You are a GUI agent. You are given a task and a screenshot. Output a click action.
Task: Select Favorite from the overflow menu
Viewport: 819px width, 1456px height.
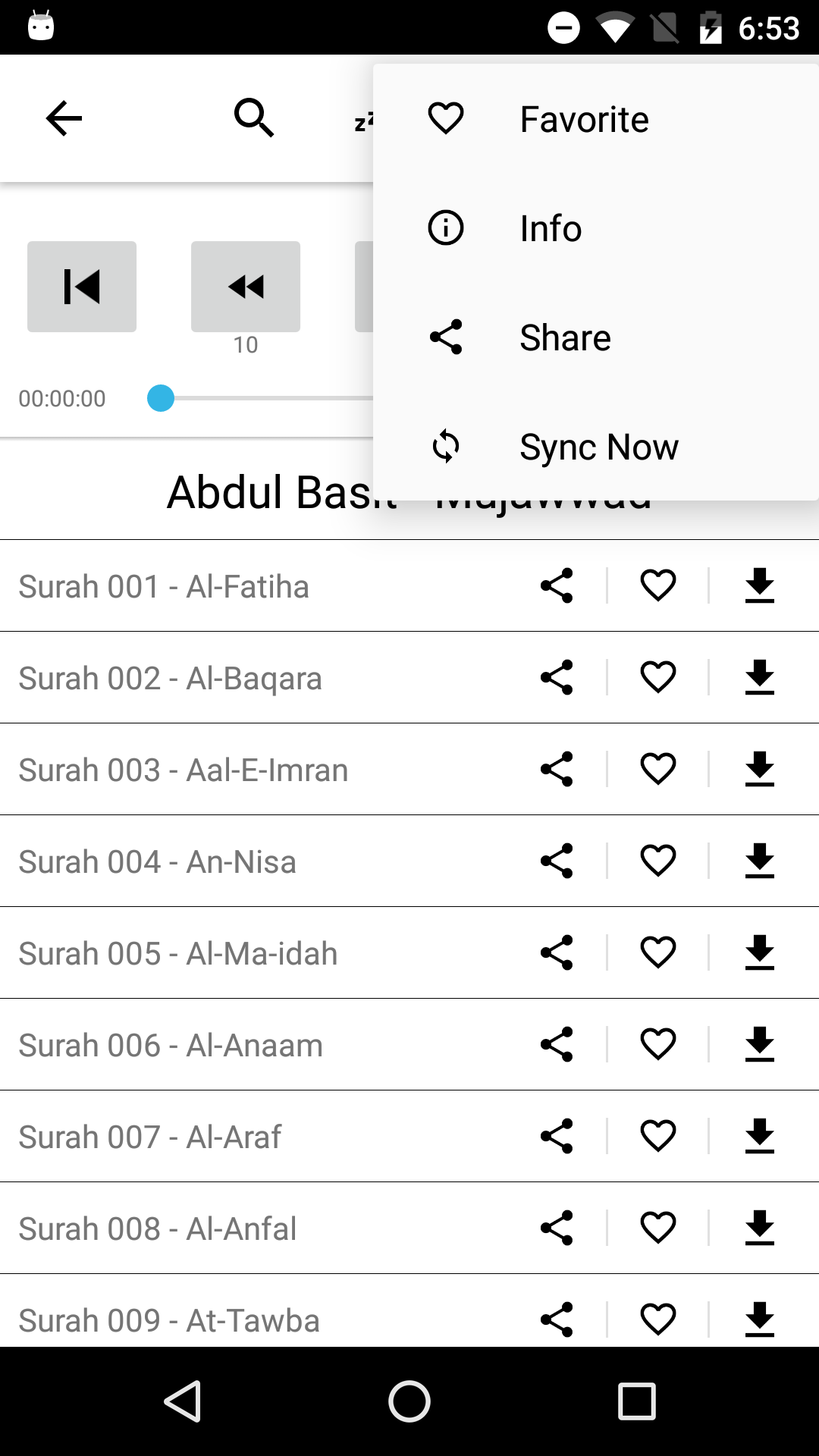pyautogui.click(x=584, y=119)
